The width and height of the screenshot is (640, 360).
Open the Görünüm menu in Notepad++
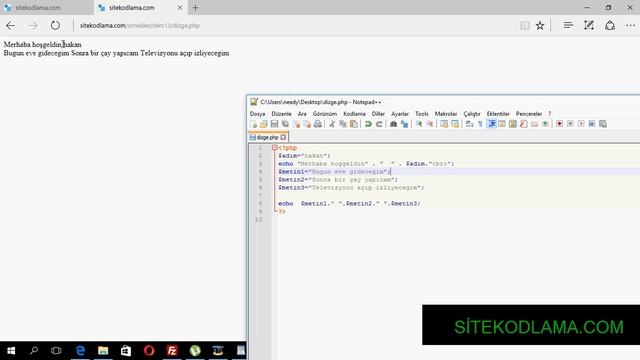(325, 114)
